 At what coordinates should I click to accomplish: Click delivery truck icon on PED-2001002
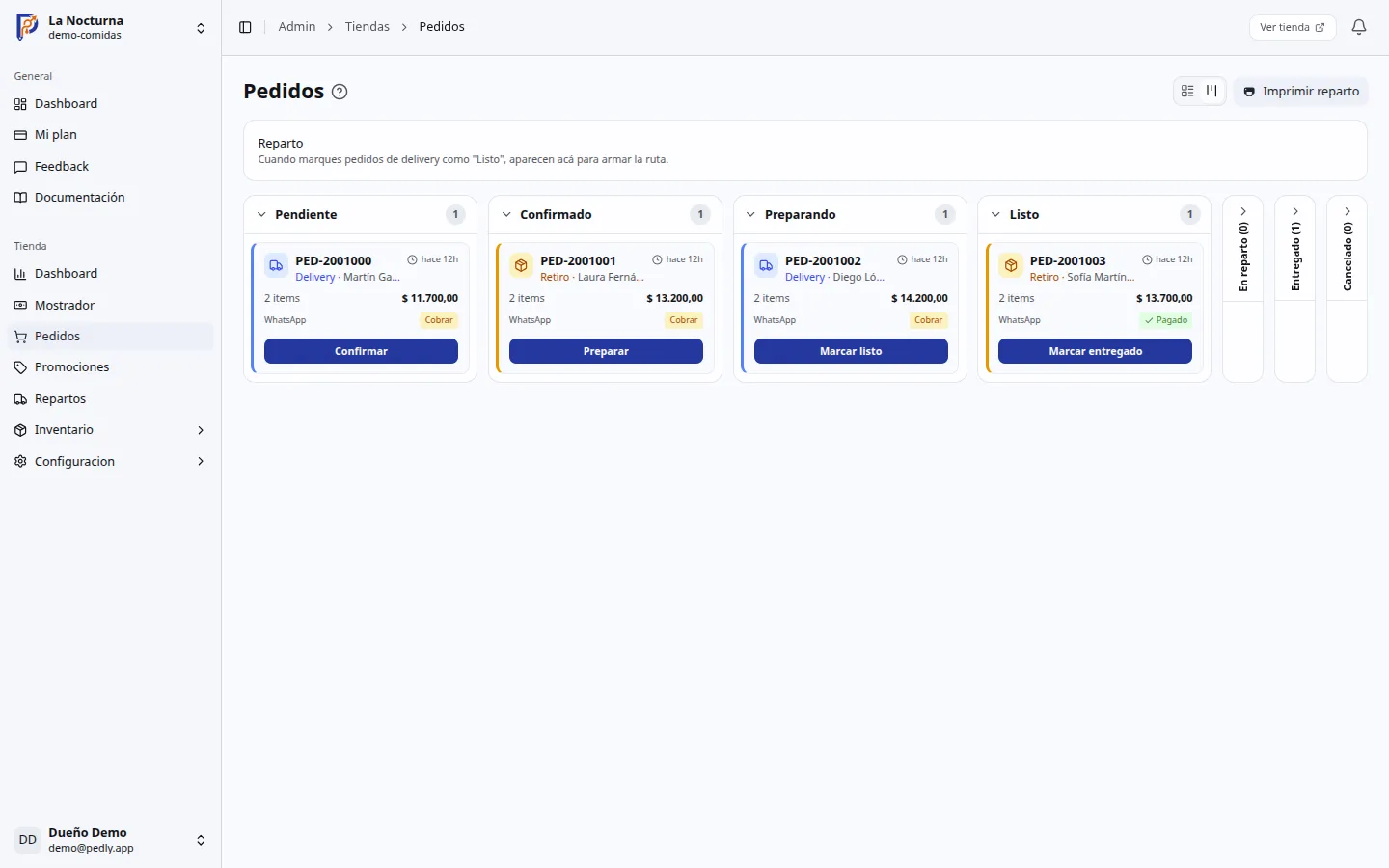(766, 265)
